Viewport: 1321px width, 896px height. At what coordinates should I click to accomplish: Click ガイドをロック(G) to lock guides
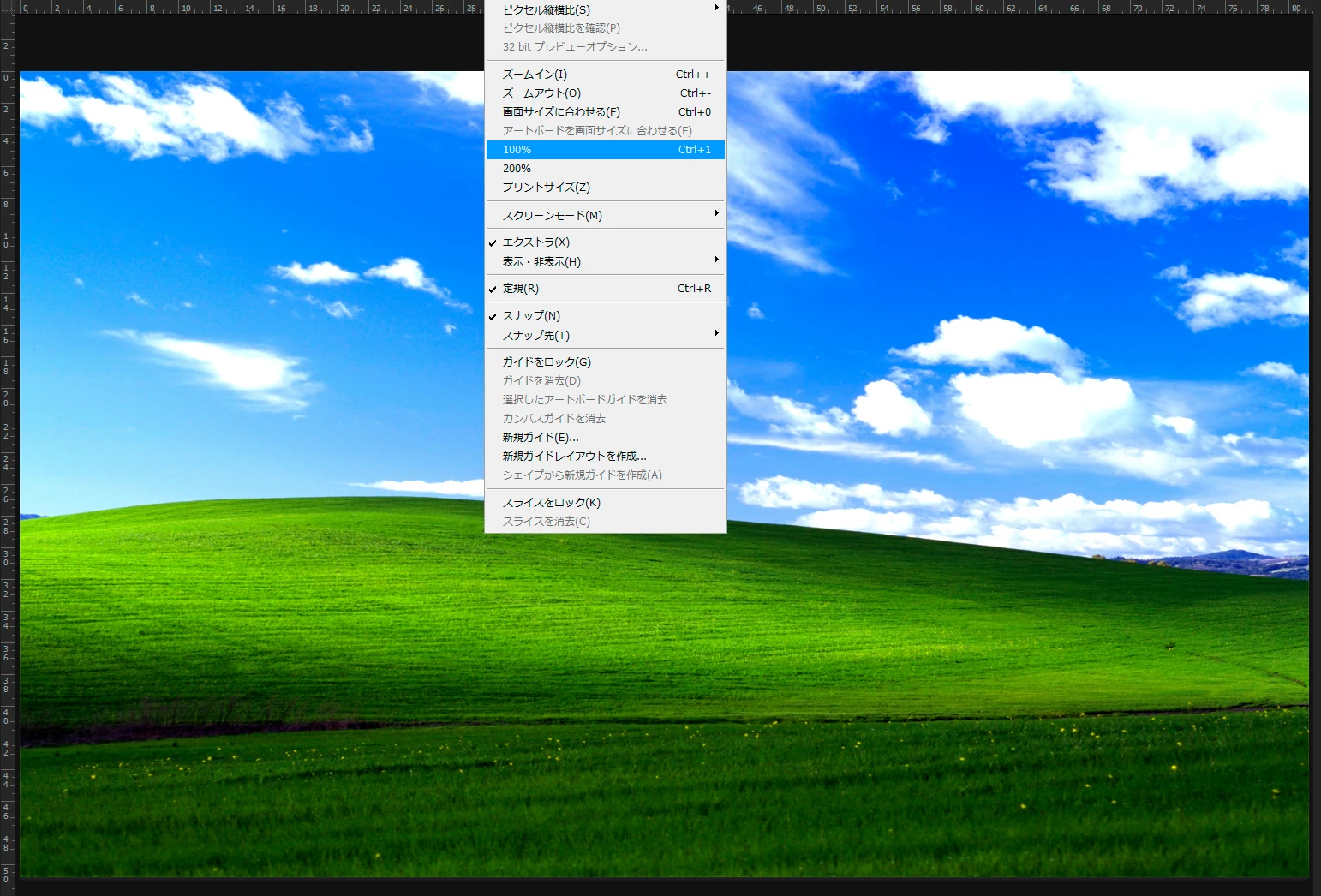(606, 362)
